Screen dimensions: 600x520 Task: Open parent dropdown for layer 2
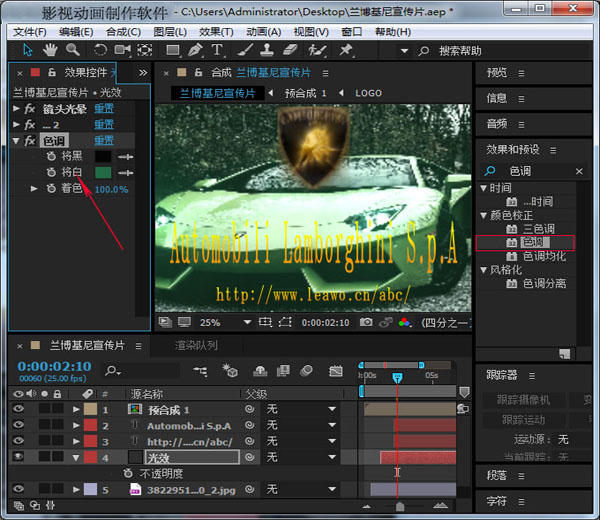coord(332,425)
